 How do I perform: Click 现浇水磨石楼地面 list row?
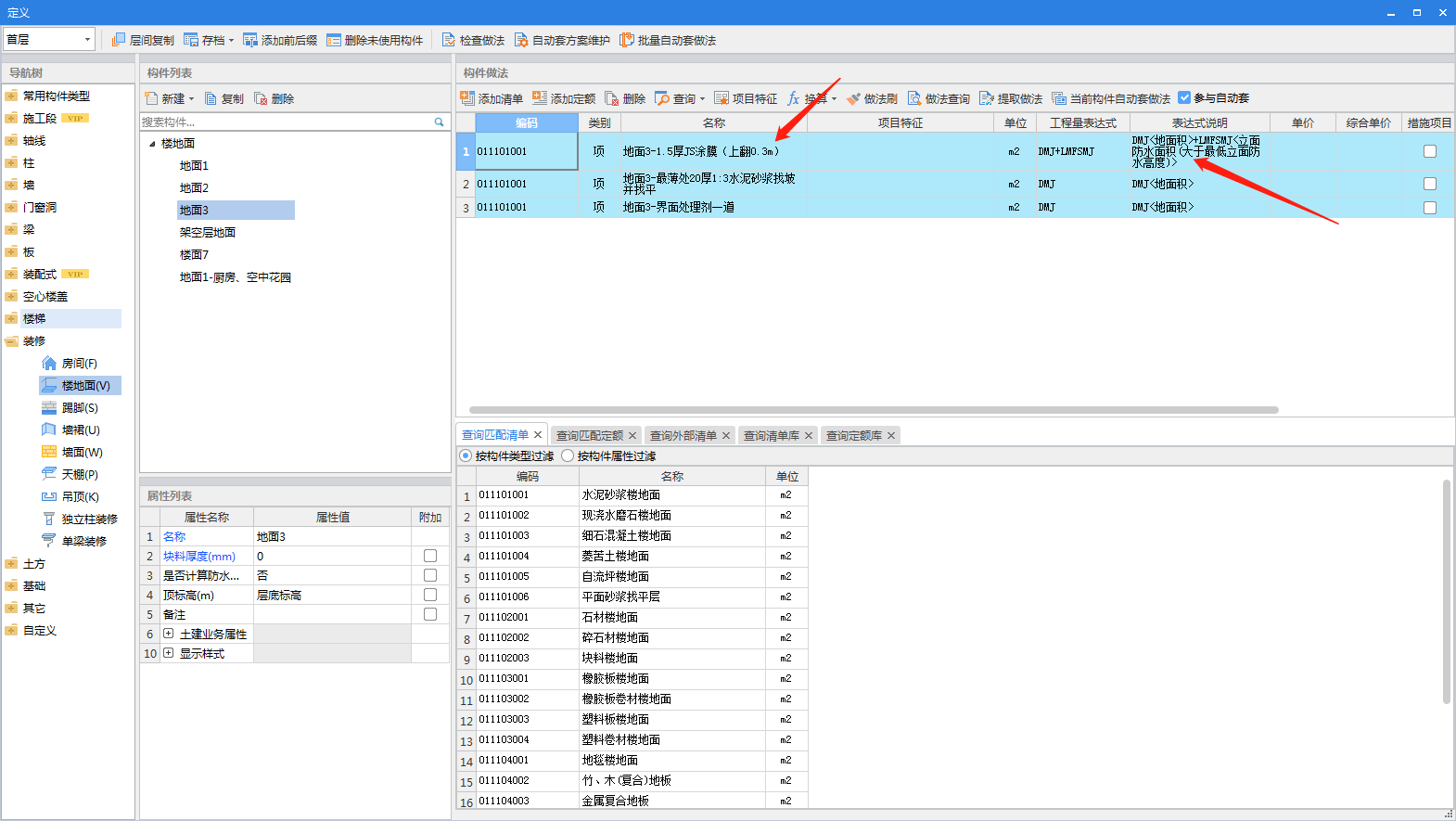(632, 516)
